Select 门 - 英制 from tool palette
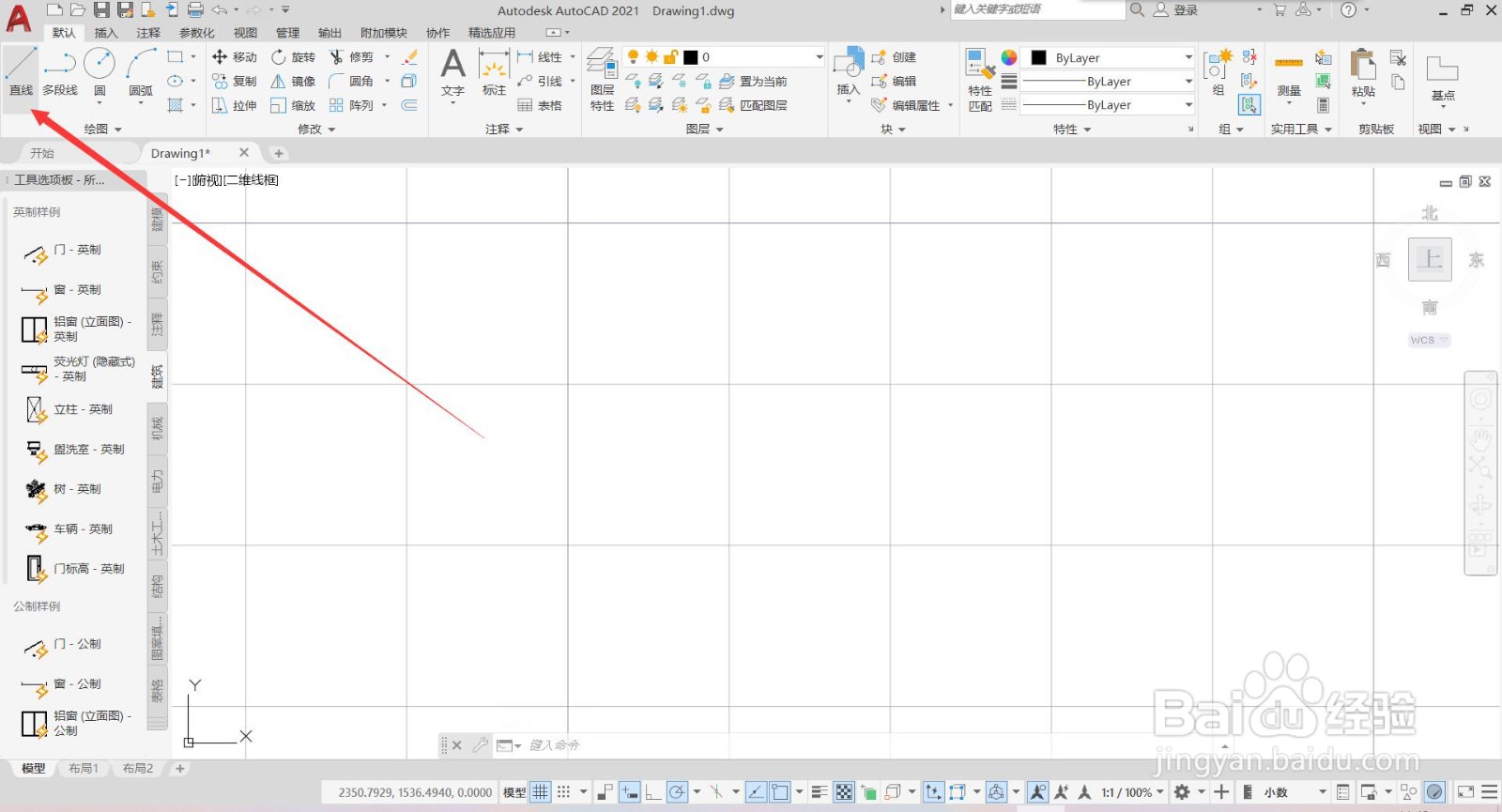Viewport: 1502px width, 812px height. [x=62, y=251]
